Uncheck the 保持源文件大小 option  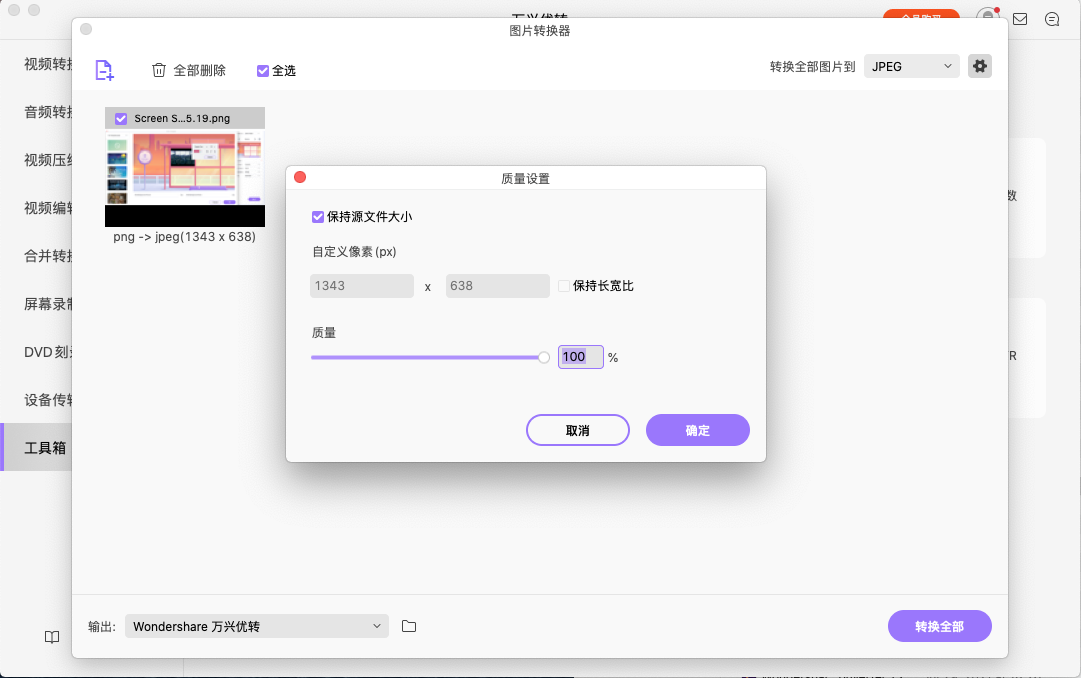[316, 216]
